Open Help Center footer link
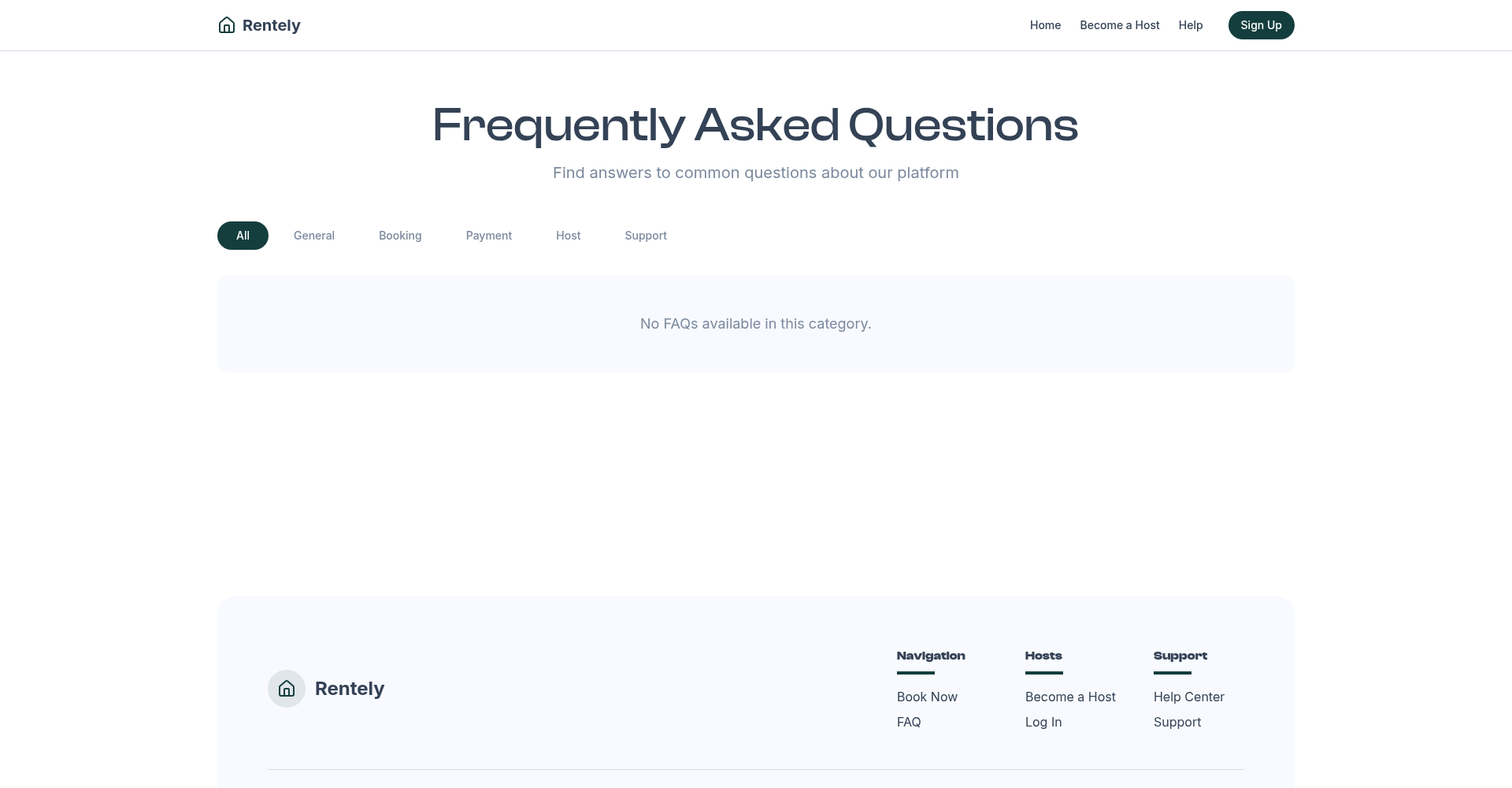The width and height of the screenshot is (1512, 788). pyautogui.click(x=1189, y=697)
